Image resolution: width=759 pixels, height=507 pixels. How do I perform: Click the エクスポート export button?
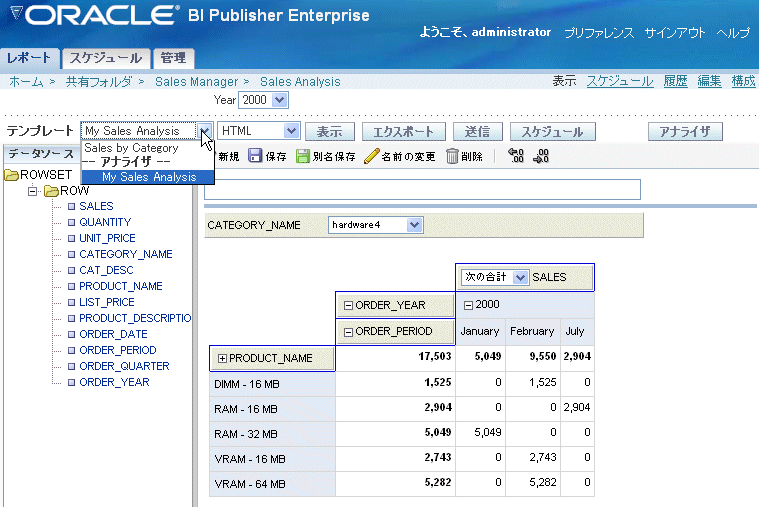[x=404, y=132]
